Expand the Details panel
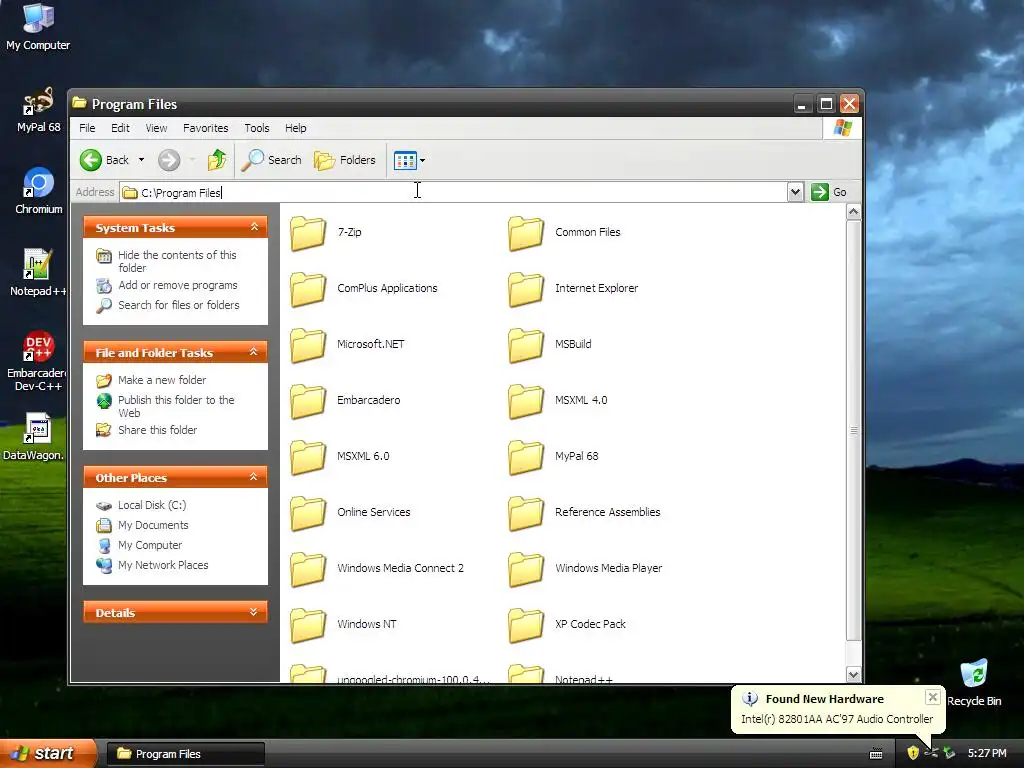 254,612
